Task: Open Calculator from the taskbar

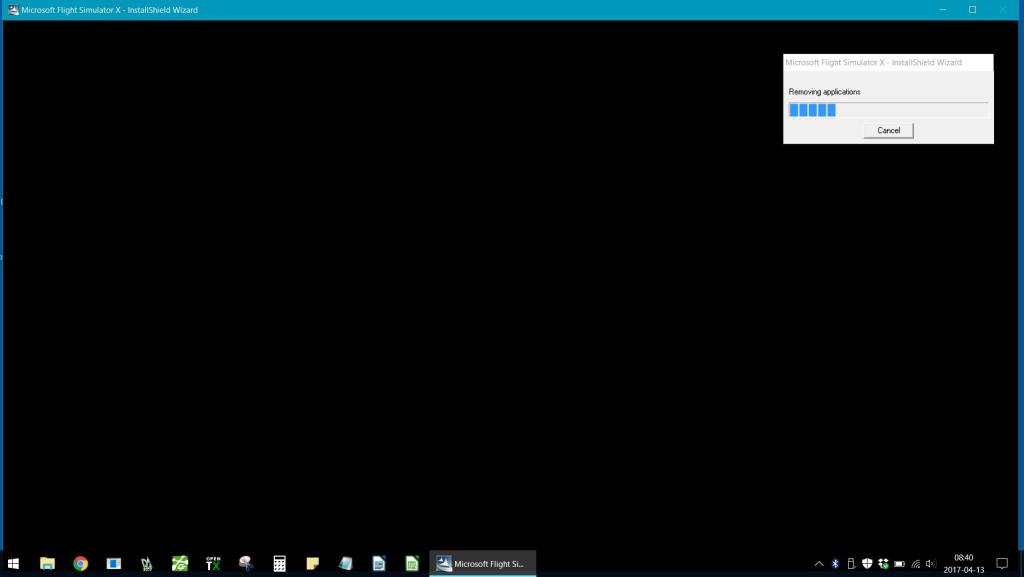Action: (x=280, y=563)
